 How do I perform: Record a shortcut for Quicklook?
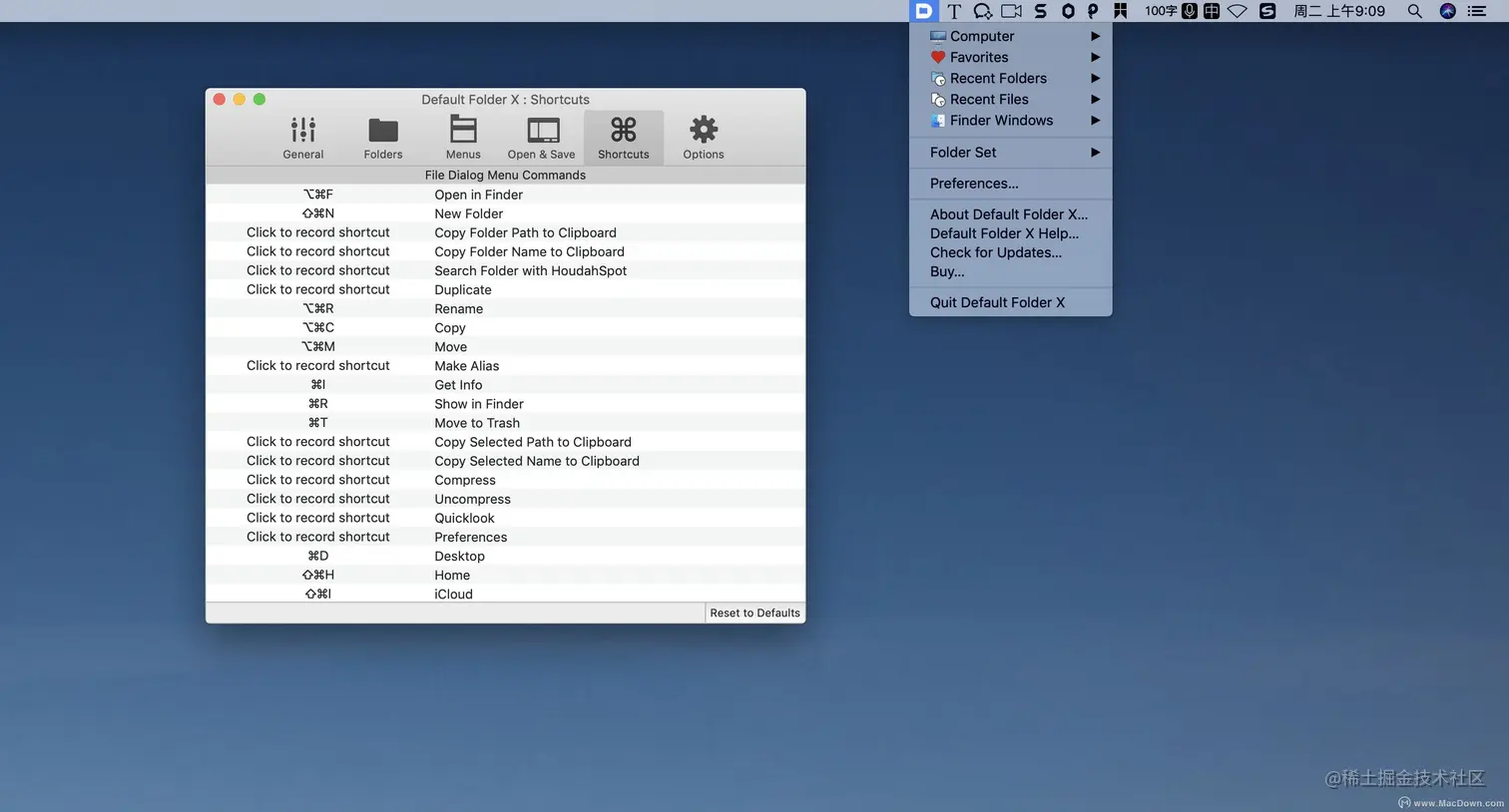318,517
